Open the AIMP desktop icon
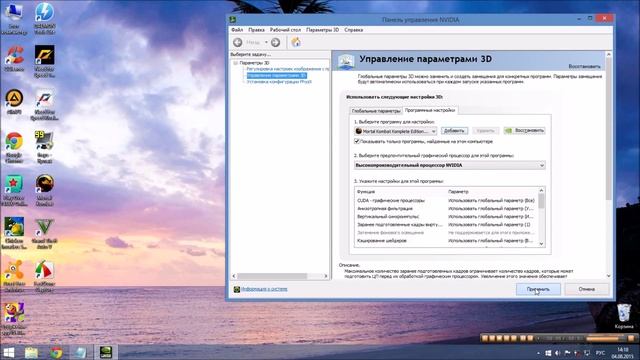Viewport: 640px width, 360px height. tap(14, 102)
